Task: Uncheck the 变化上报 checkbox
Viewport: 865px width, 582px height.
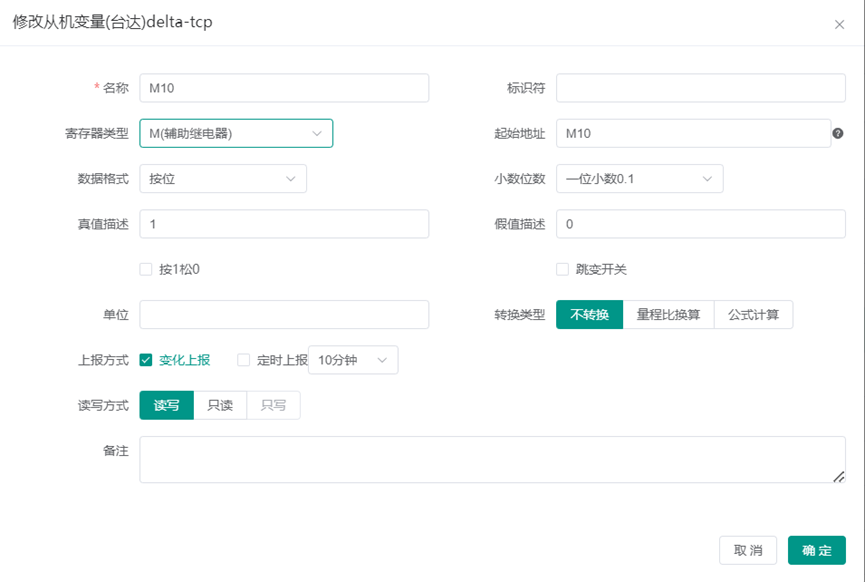Action: (x=146, y=360)
